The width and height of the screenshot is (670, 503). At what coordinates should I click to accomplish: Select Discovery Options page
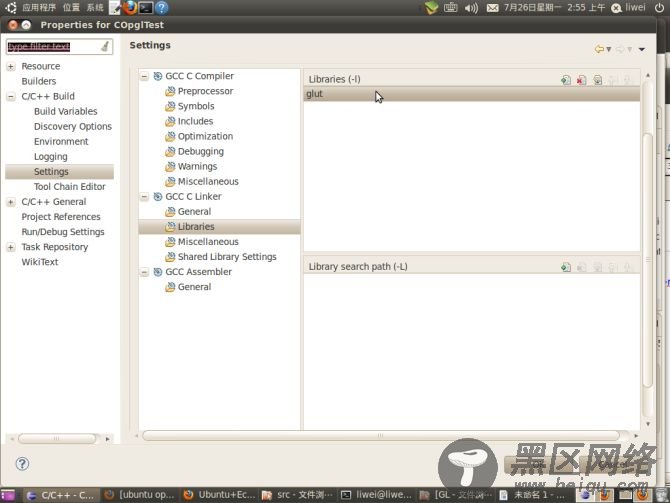click(73, 126)
